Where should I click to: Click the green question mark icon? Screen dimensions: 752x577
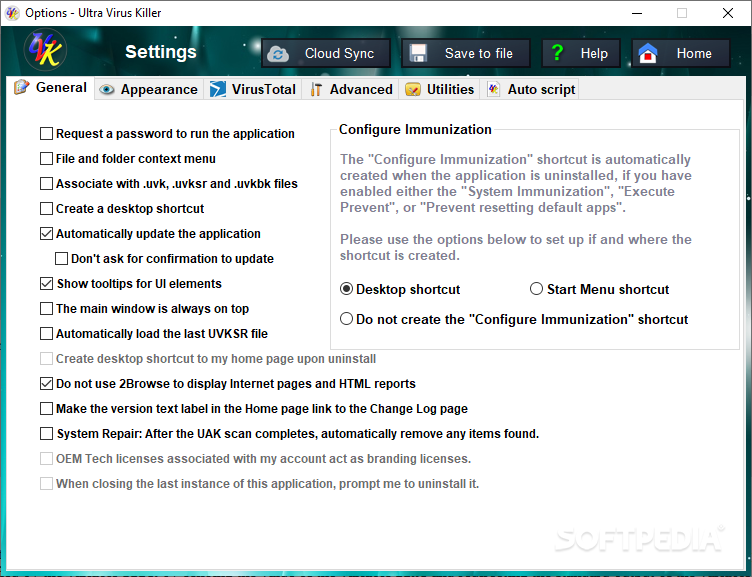click(x=557, y=52)
